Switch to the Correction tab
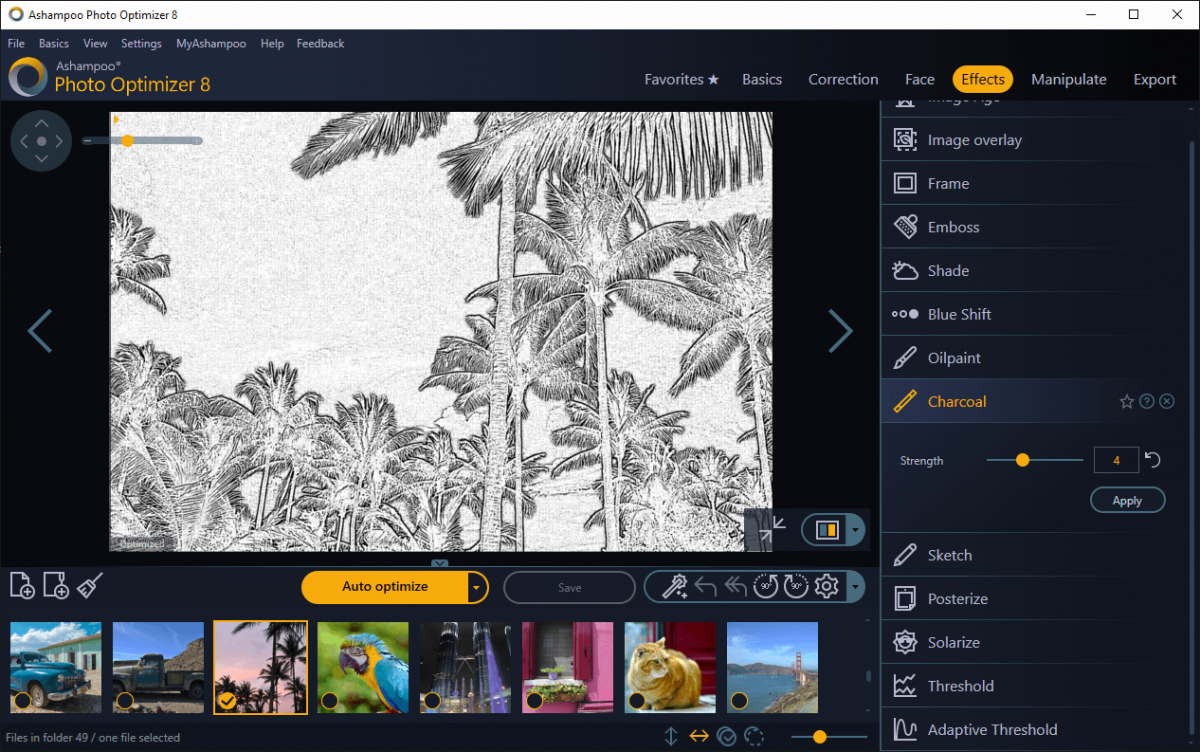1200x752 pixels. click(843, 79)
